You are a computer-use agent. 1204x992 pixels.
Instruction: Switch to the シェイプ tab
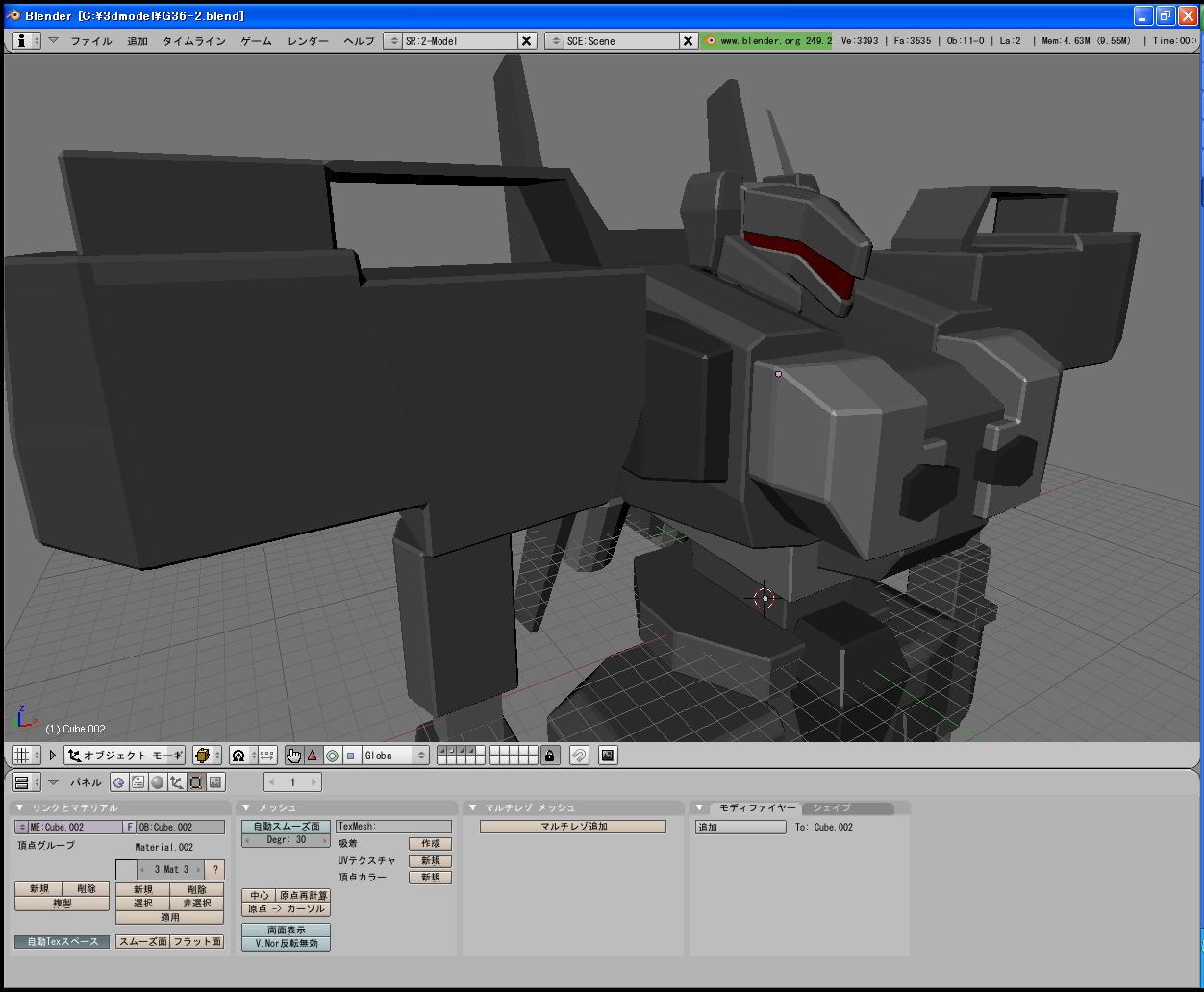pos(831,807)
